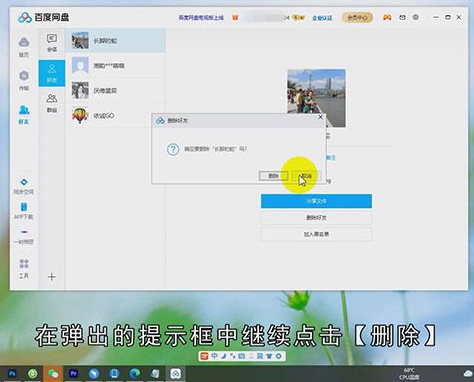
Task: Select friend with hot-air balloon avatar
Action: coord(115,116)
